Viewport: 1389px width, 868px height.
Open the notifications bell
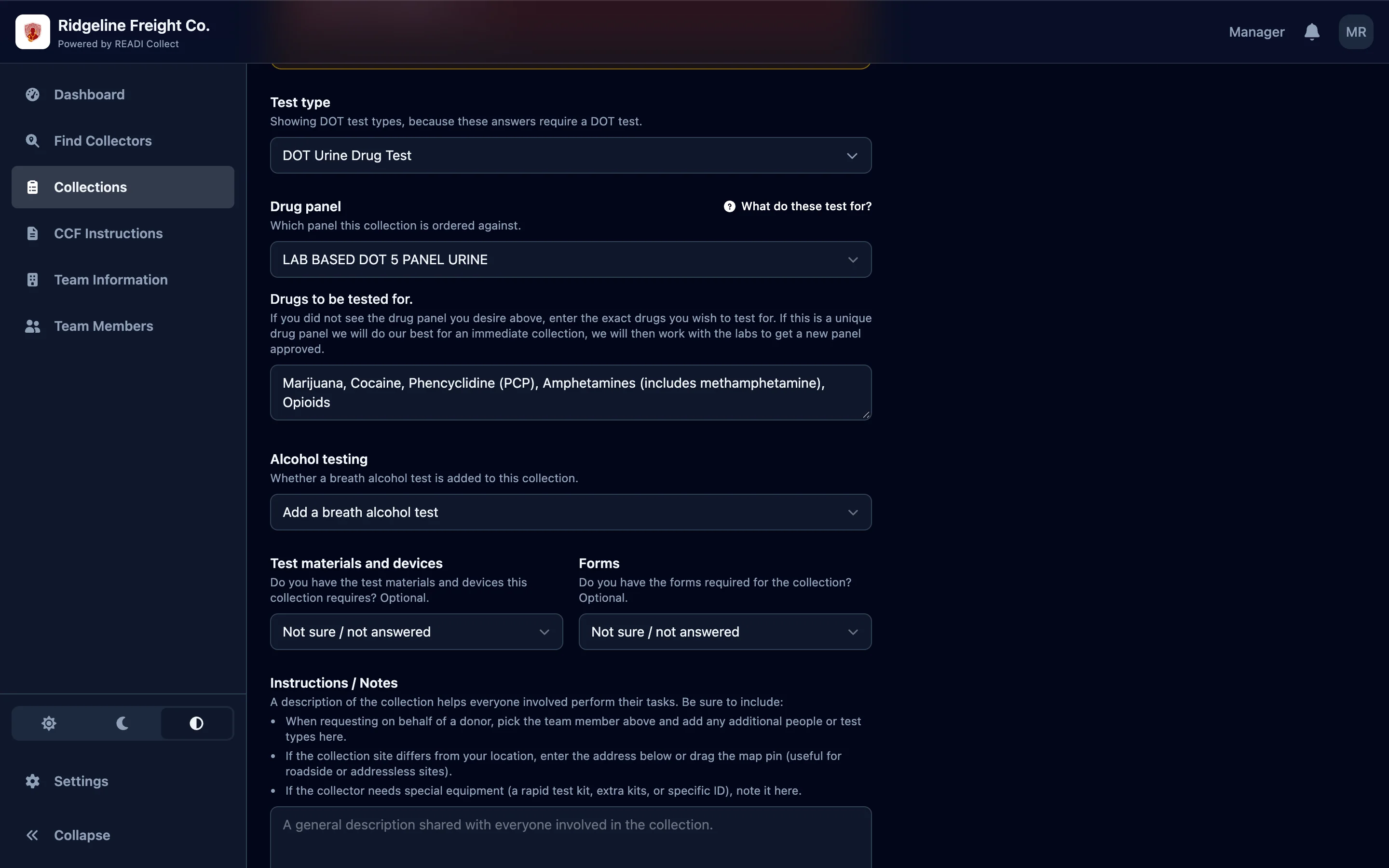(1311, 31)
